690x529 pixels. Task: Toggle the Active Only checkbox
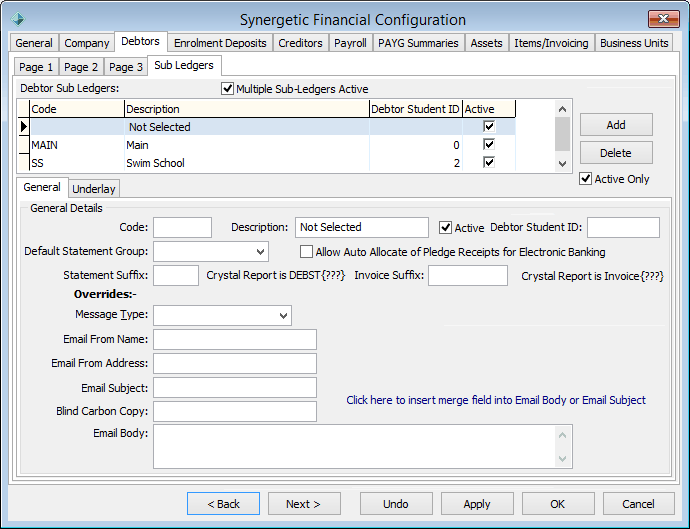pos(585,179)
